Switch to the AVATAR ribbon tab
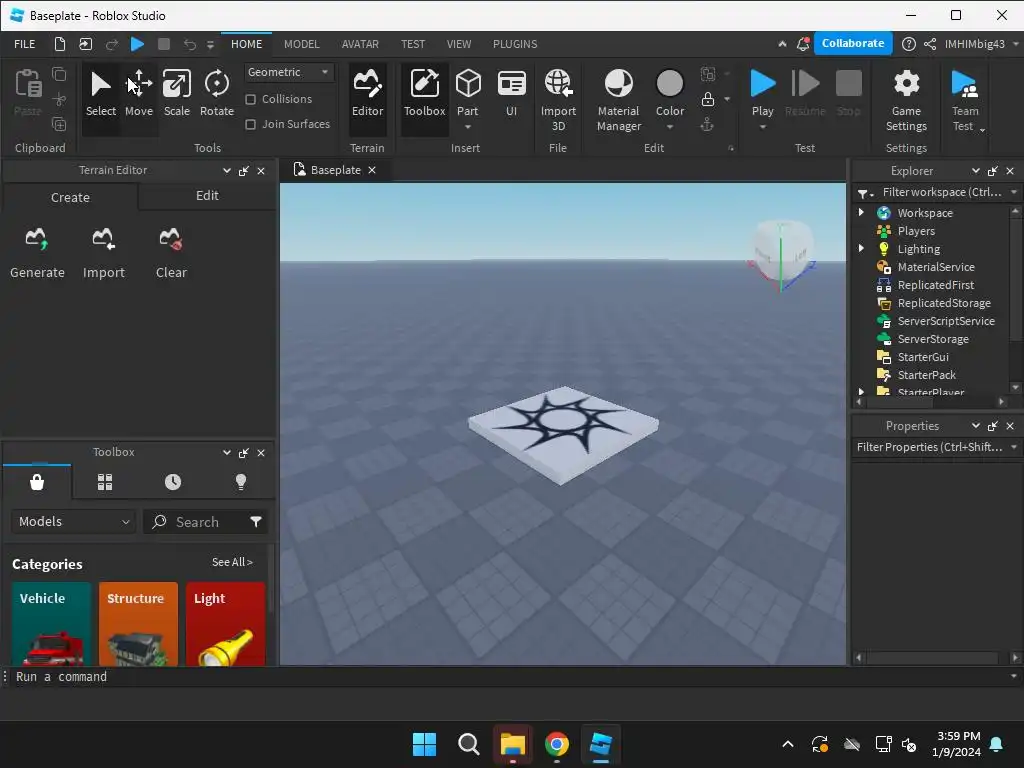1024x768 pixels. point(360,44)
